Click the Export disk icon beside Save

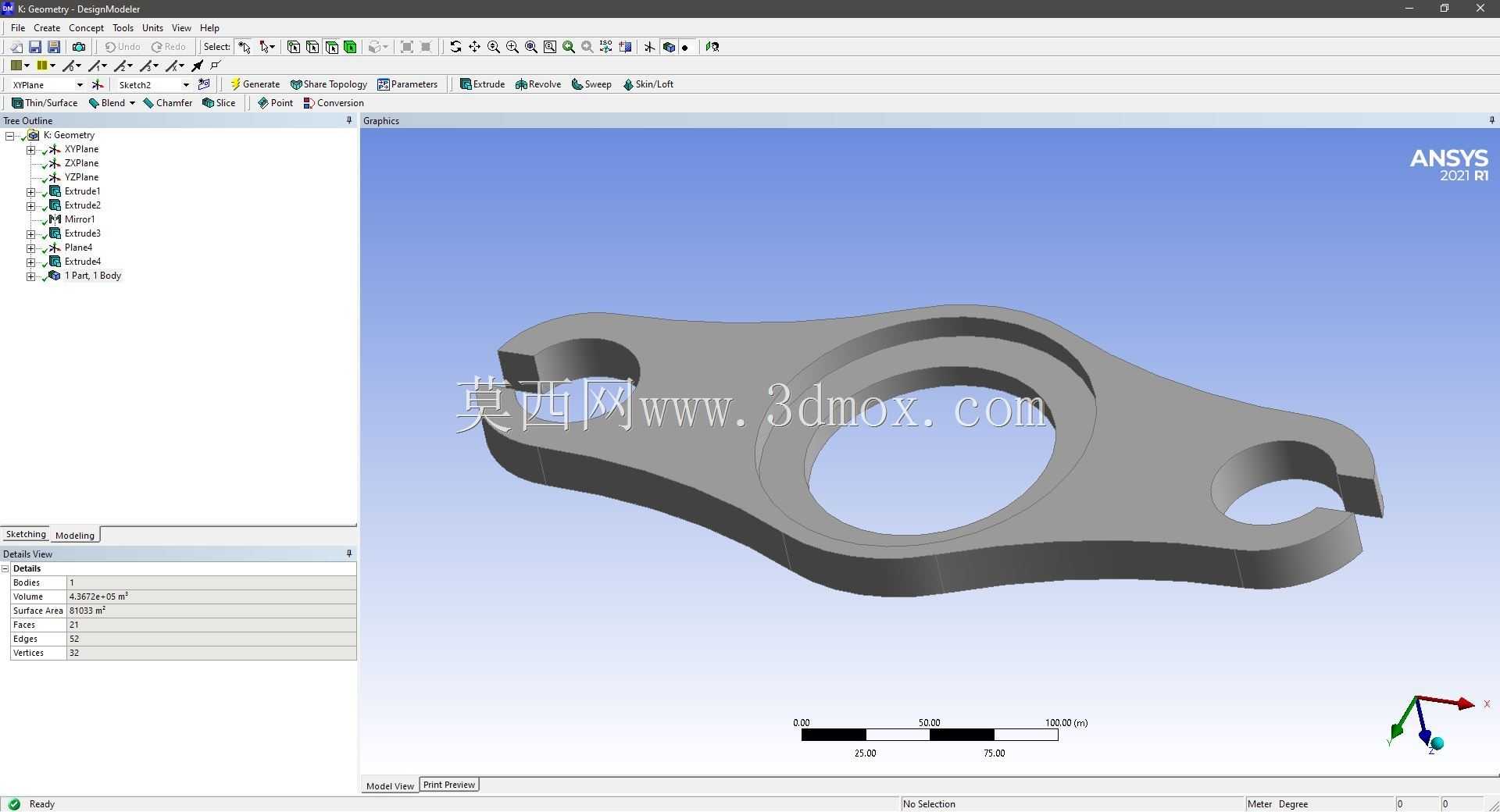click(x=54, y=47)
